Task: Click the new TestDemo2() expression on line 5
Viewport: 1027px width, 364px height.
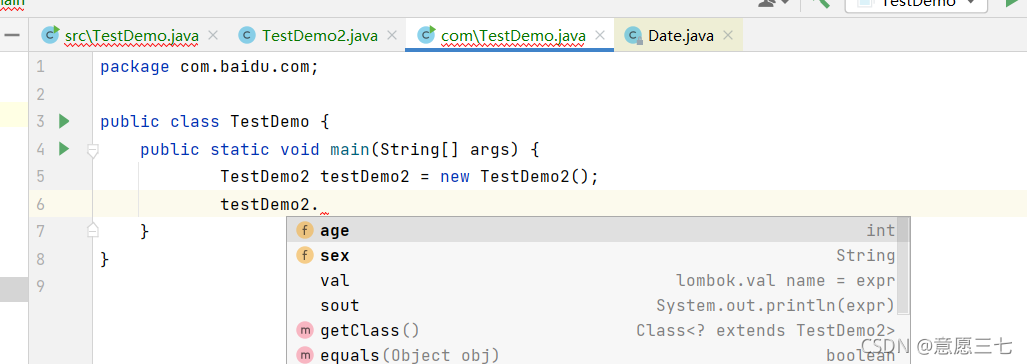Action: point(519,177)
